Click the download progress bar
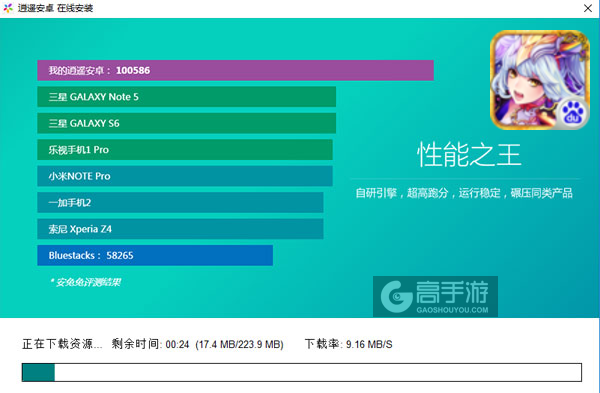This screenshot has height=393, width=600. tap(302, 372)
